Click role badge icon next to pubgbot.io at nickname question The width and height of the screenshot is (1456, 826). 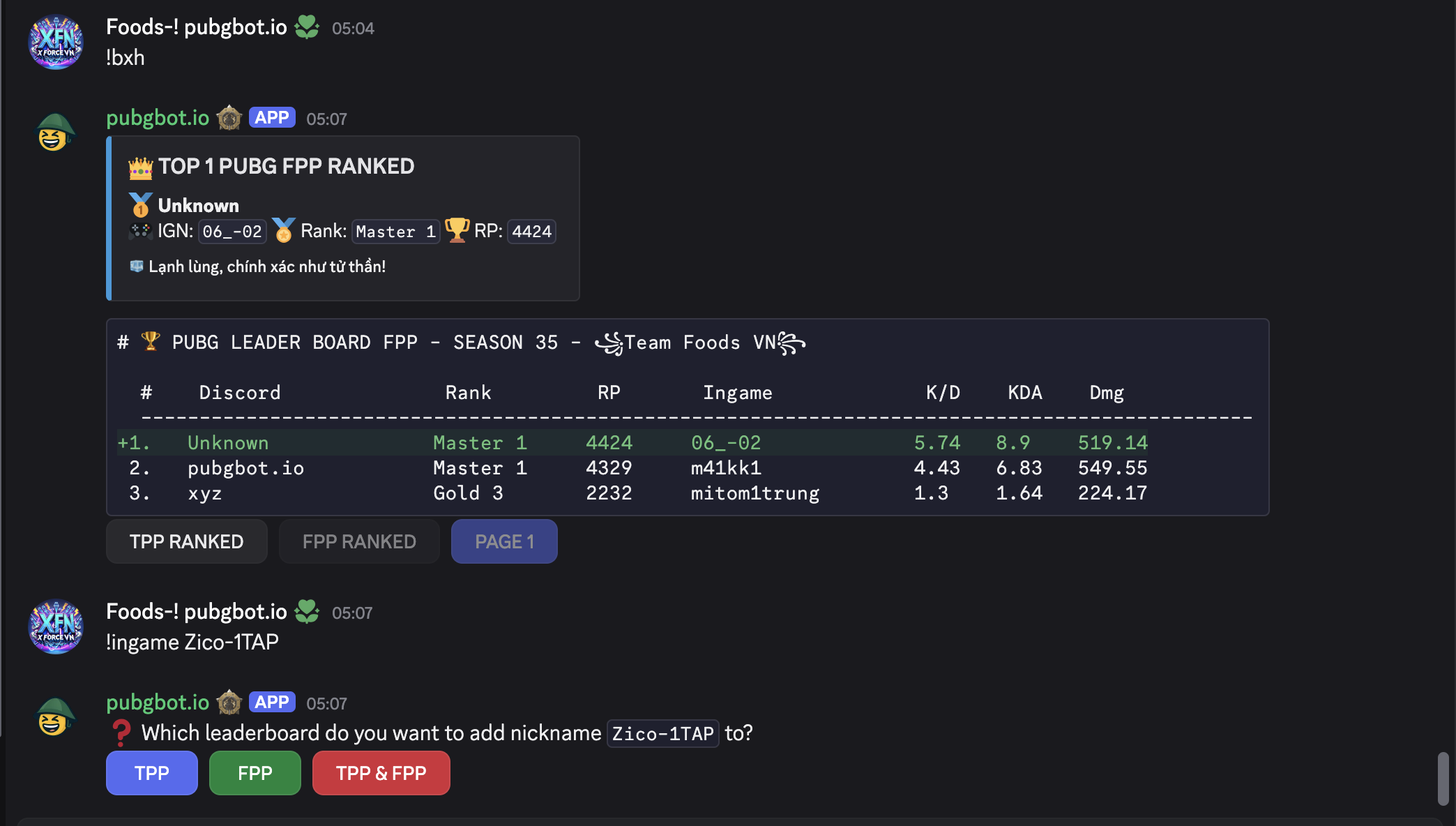pyautogui.click(x=229, y=703)
